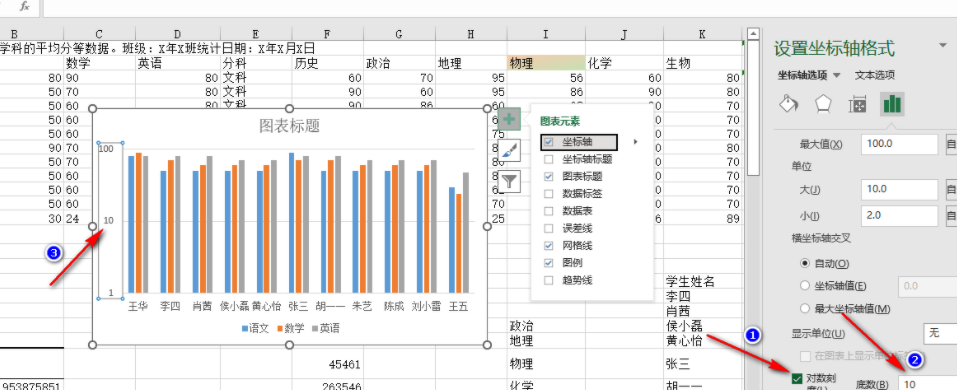Screen dimensions: 957x390
Task: Toggle the 坐标轴 checkbox
Action: pos(549,142)
